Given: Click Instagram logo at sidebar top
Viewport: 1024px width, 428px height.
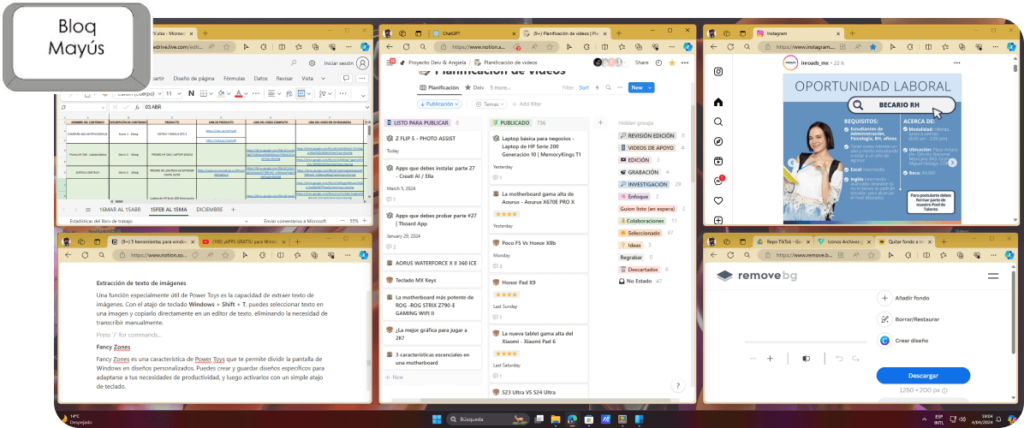Looking at the screenshot, I should (718, 72).
